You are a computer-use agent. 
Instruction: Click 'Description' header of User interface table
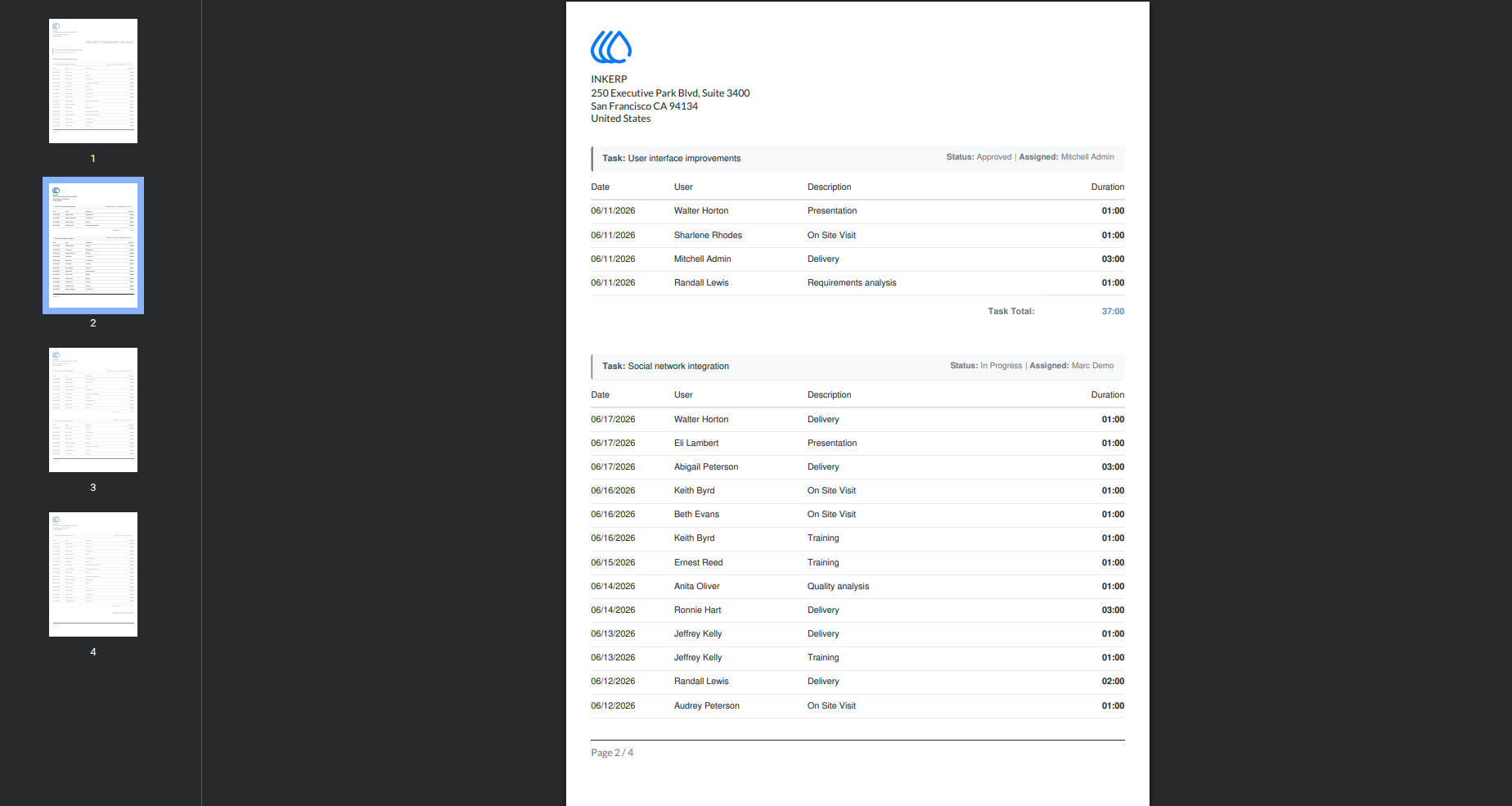pyautogui.click(x=829, y=187)
